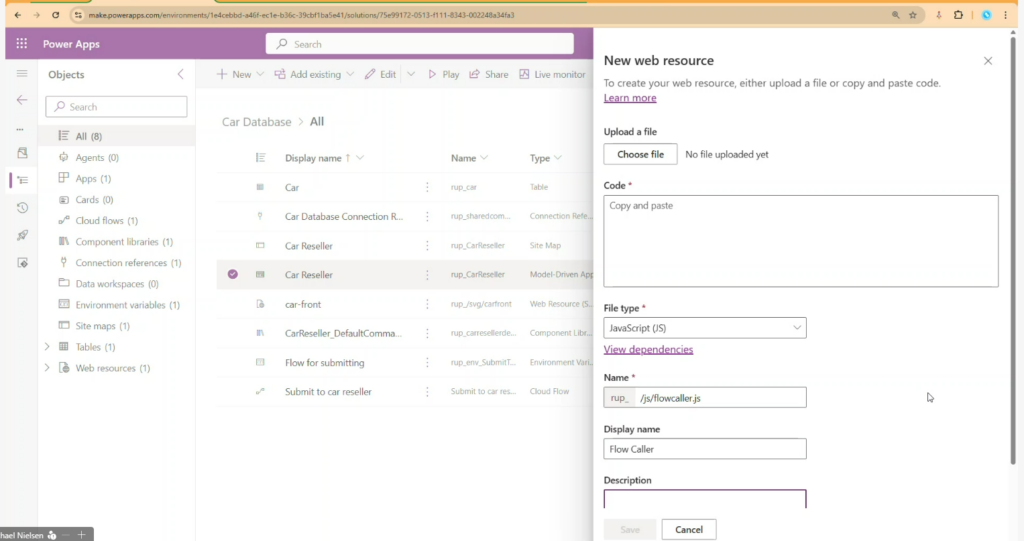The image size is (1024, 541).
Task: Select Cloud flows in Objects list
Action: 106,220
